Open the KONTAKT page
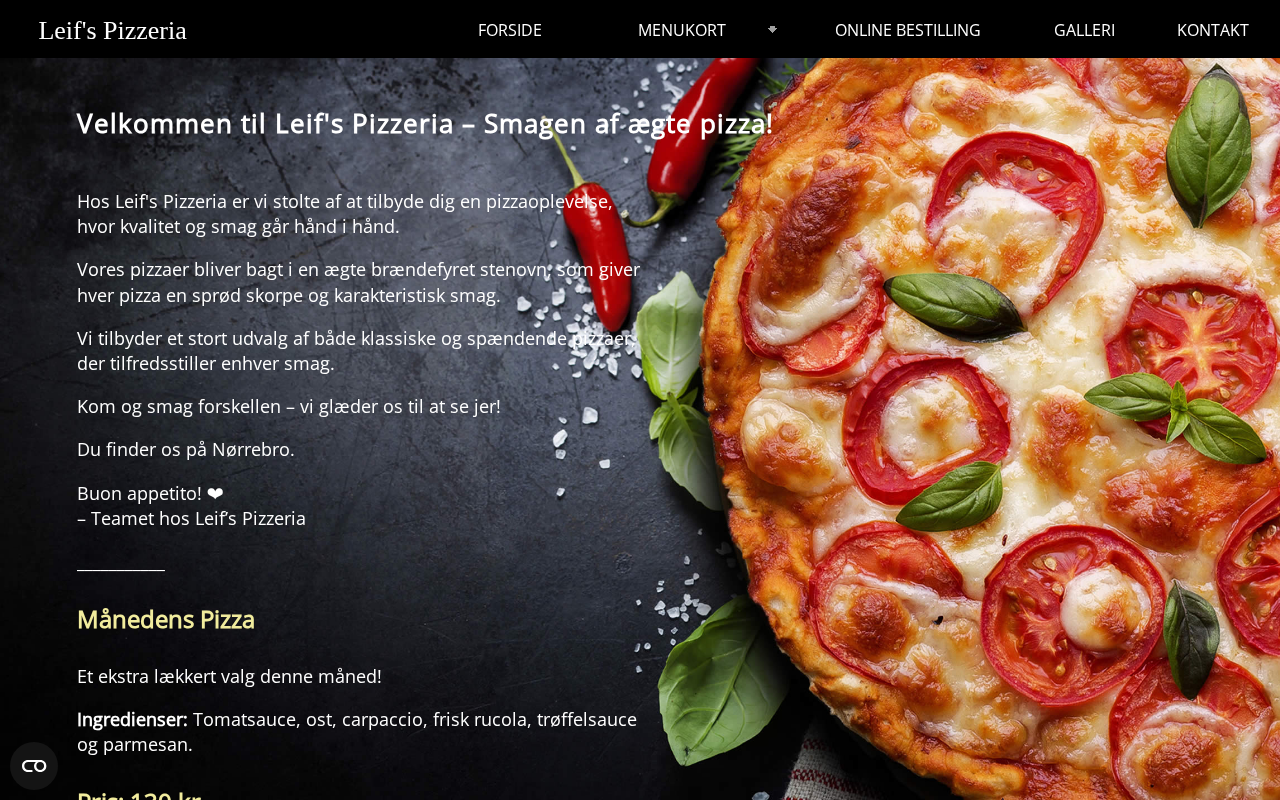 point(1213,30)
